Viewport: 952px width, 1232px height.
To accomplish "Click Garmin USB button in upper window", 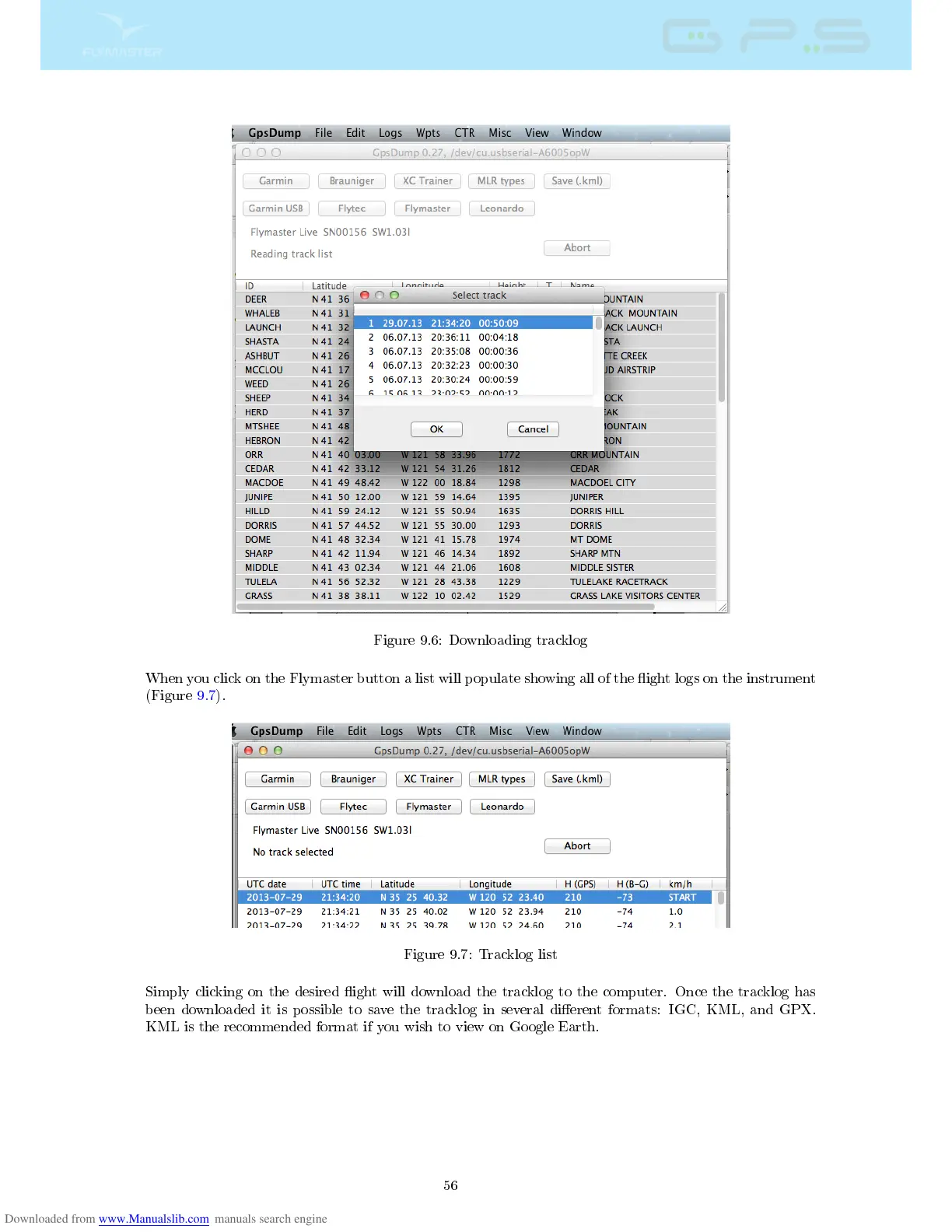I will (x=276, y=208).
